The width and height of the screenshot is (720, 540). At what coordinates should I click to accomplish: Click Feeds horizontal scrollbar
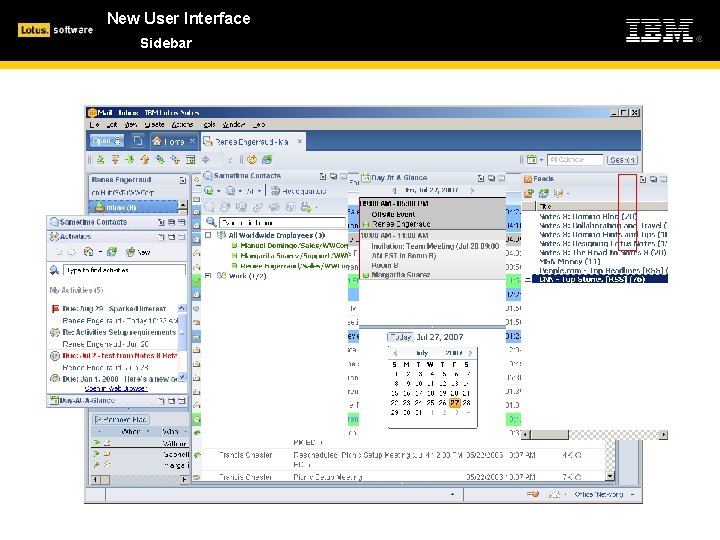[x=595, y=434]
